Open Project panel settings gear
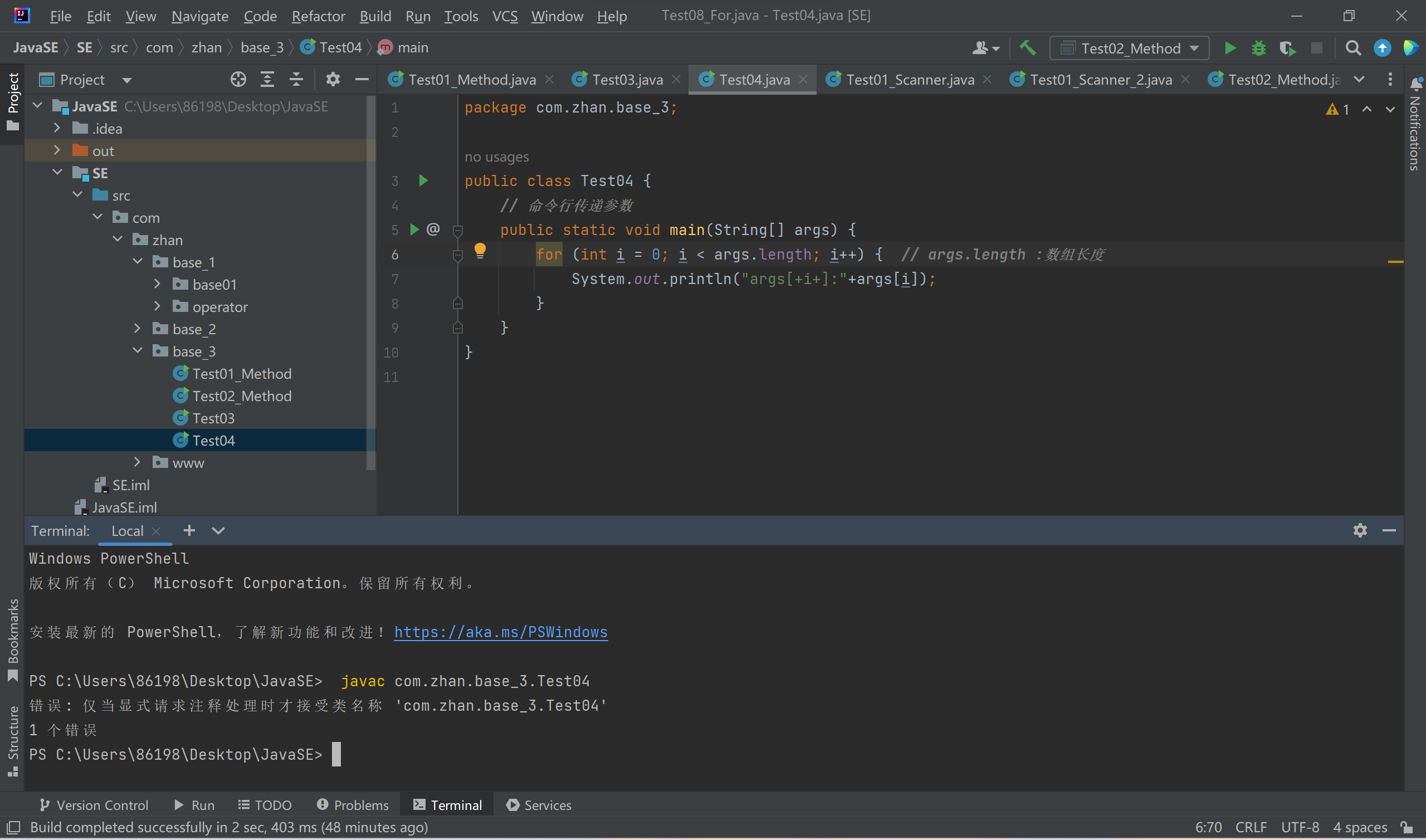1426x840 pixels. (333, 79)
